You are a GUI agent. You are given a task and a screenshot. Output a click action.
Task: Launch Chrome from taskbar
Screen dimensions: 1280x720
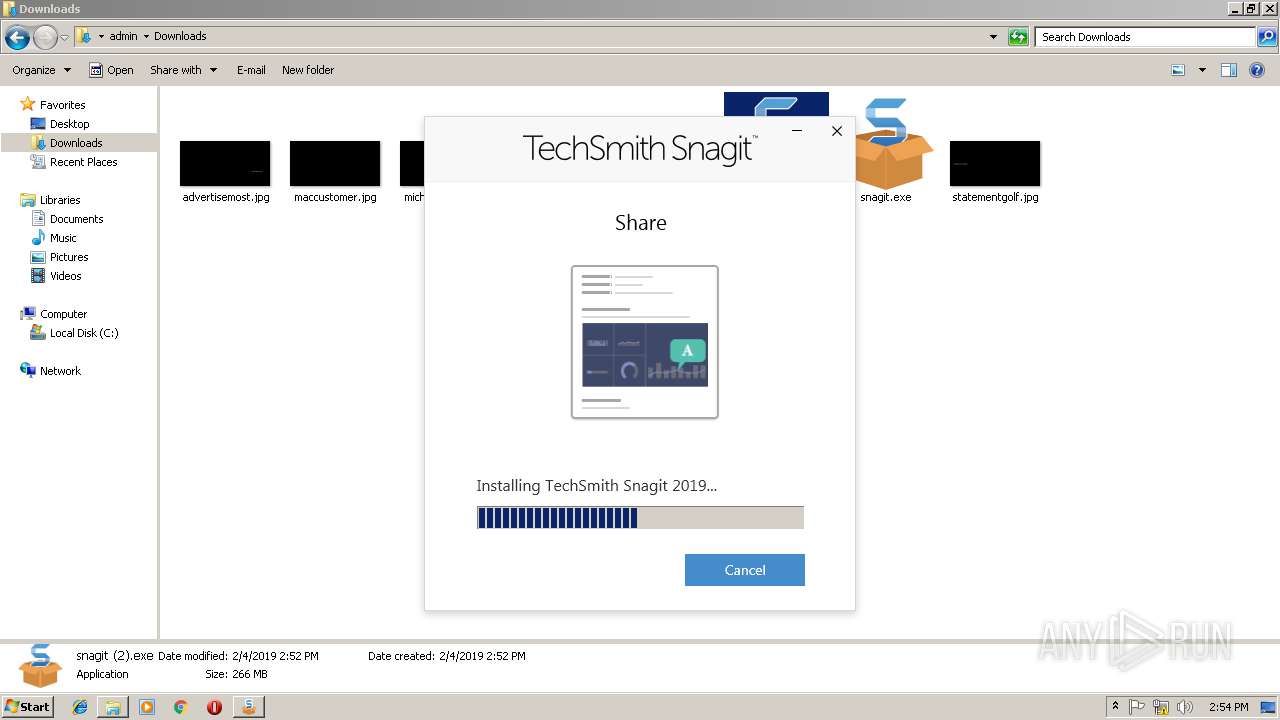180,707
